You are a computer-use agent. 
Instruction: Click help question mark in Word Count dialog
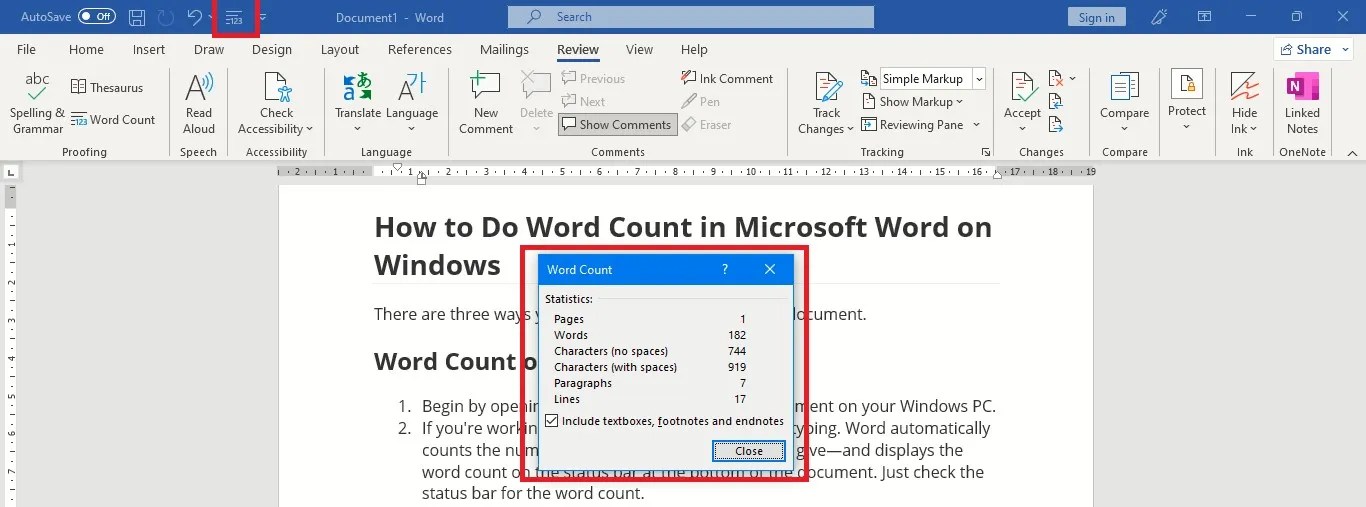coord(725,269)
